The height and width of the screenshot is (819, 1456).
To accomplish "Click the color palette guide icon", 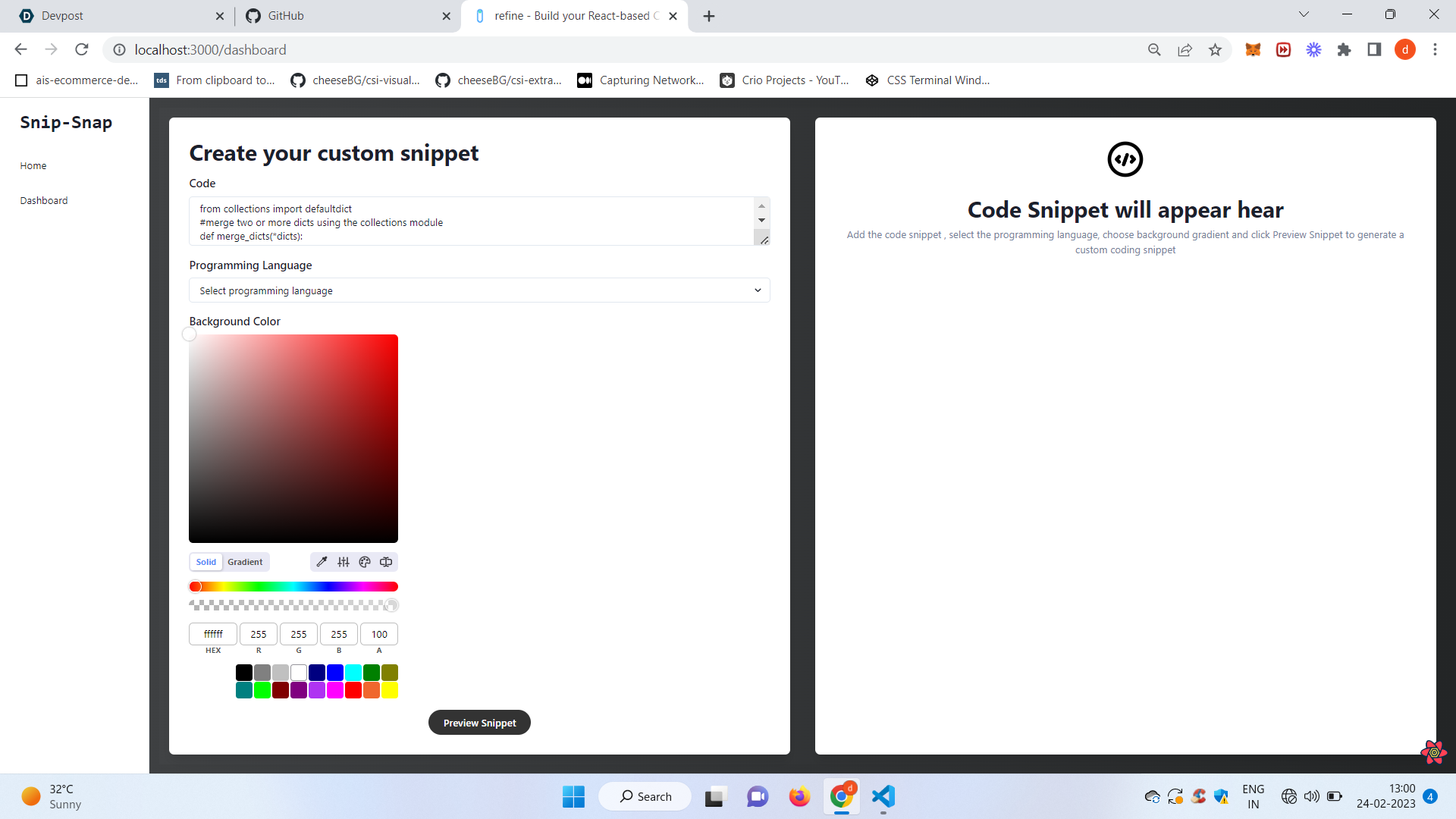I will pyautogui.click(x=365, y=562).
